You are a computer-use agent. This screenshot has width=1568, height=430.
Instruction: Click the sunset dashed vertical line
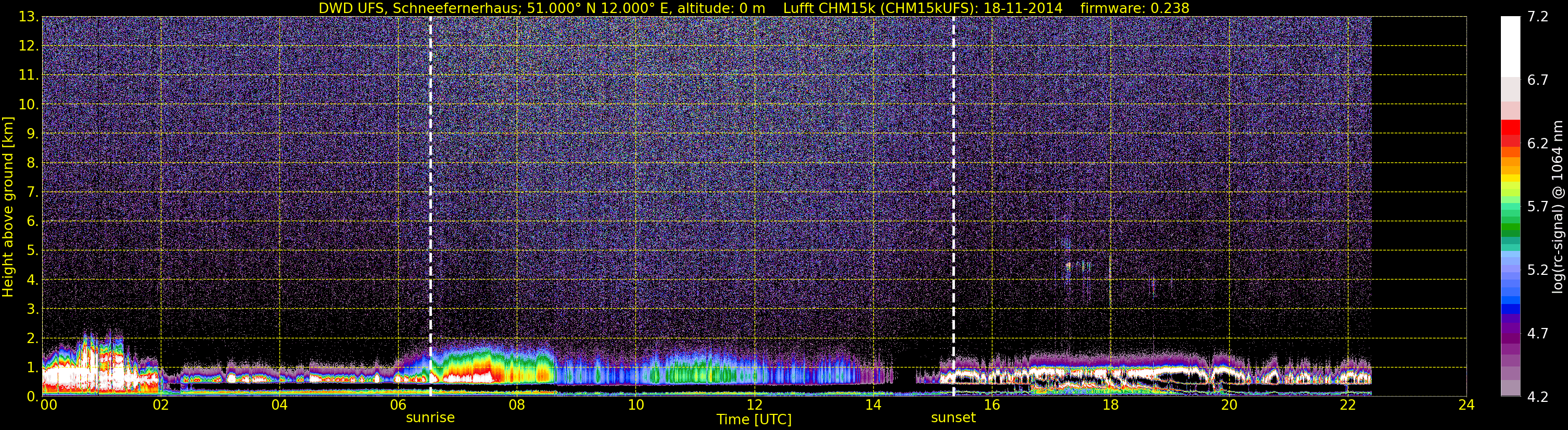pos(953,206)
